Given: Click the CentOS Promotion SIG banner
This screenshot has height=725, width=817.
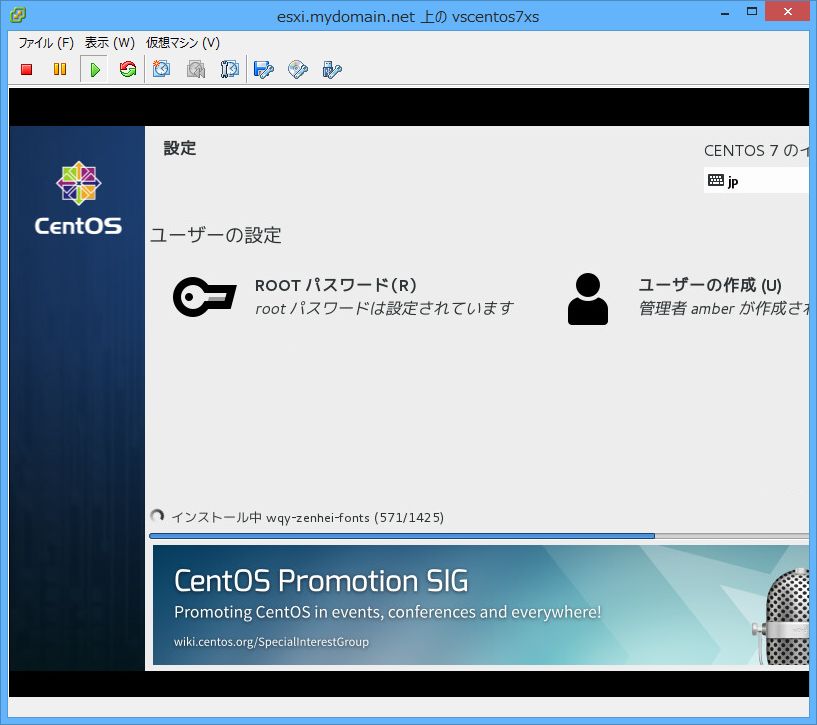Looking at the screenshot, I should [480, 605].
